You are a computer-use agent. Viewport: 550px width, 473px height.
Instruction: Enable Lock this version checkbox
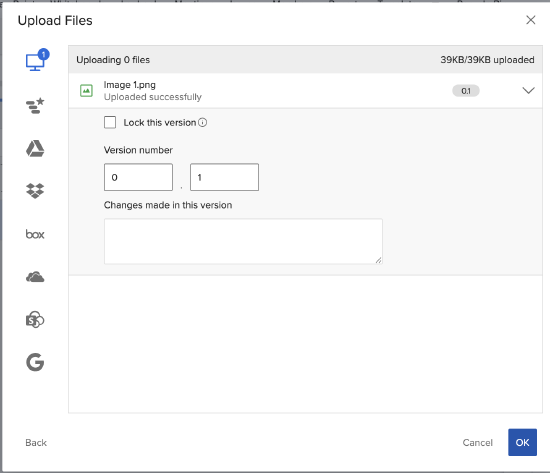110,122
